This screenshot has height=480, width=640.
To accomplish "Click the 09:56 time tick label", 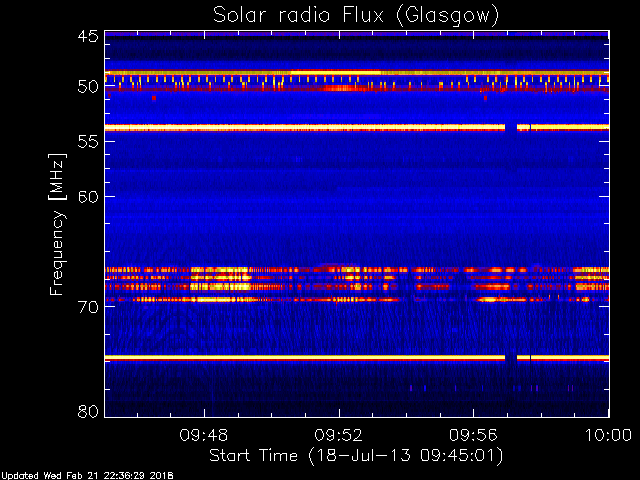I will [x=473, y=435].
